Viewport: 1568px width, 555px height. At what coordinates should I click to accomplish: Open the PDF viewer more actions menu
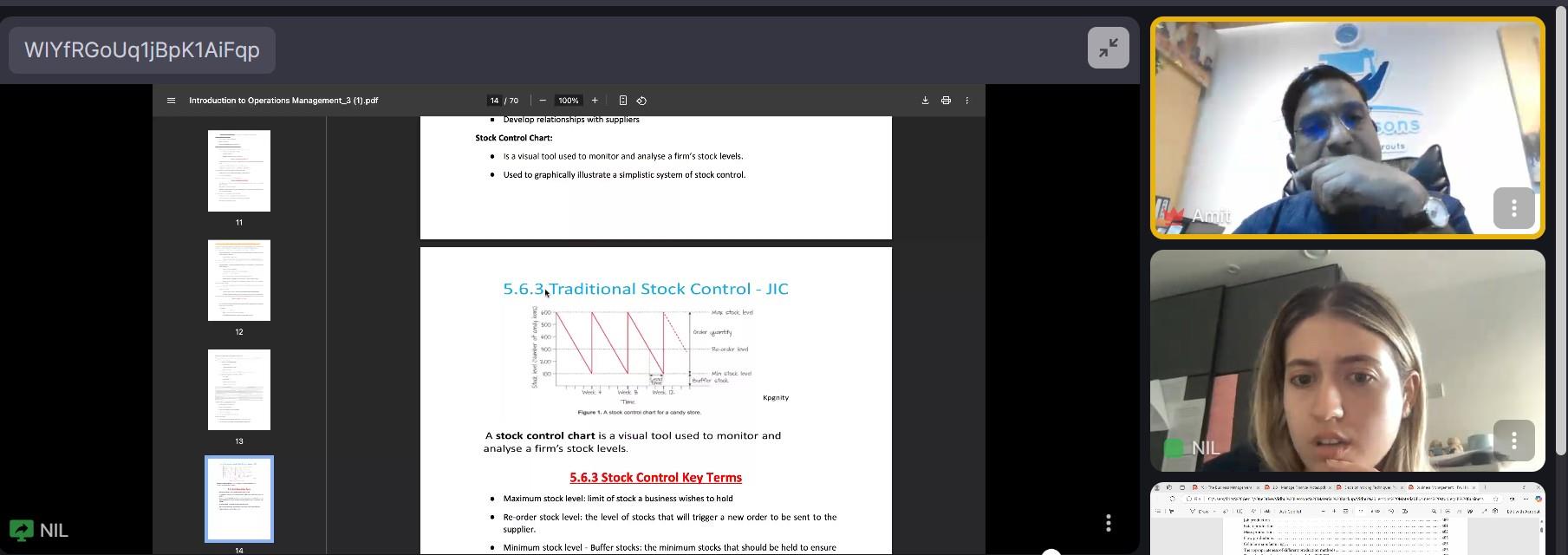click(967, 101)
